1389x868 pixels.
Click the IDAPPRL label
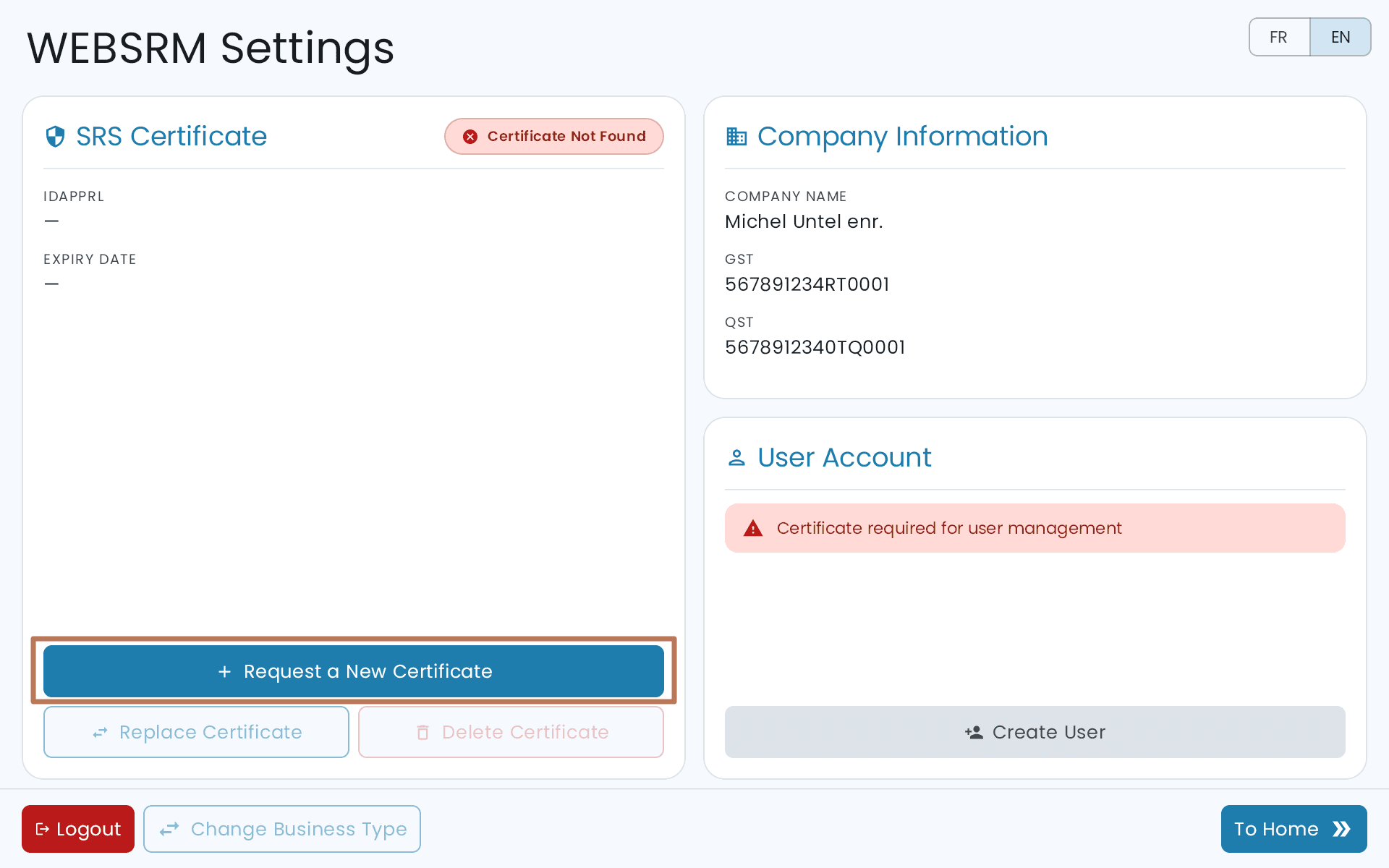click(x=74, y=197)
